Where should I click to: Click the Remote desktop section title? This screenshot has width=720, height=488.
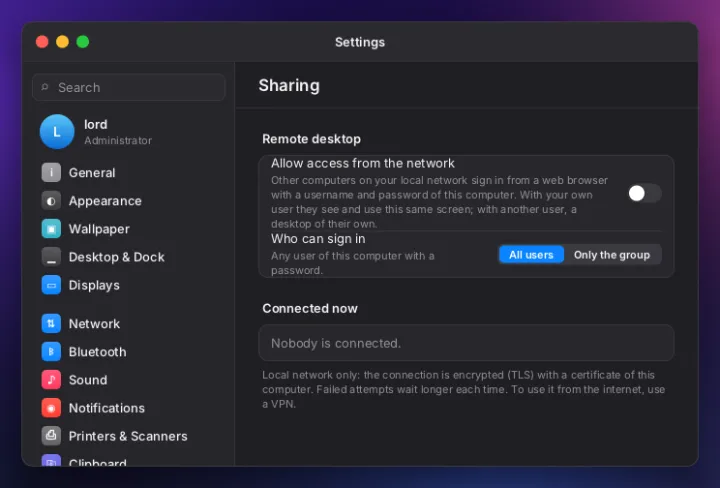coord(311,139)
